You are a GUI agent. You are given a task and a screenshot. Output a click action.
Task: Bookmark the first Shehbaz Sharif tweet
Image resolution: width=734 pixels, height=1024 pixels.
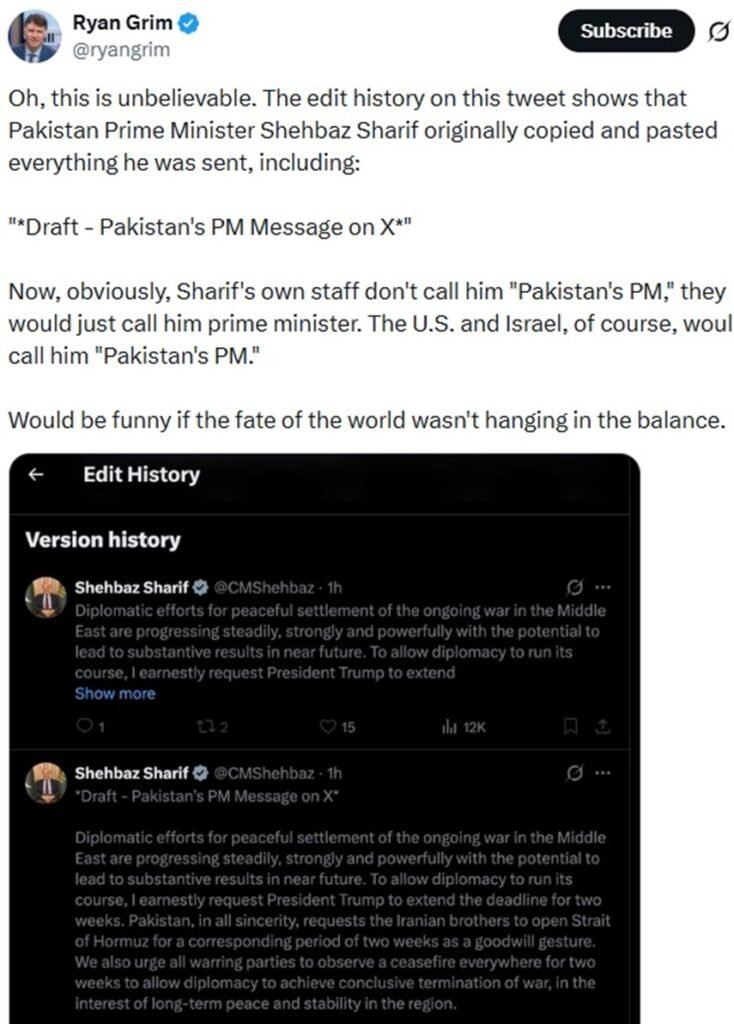pos(574,727)
